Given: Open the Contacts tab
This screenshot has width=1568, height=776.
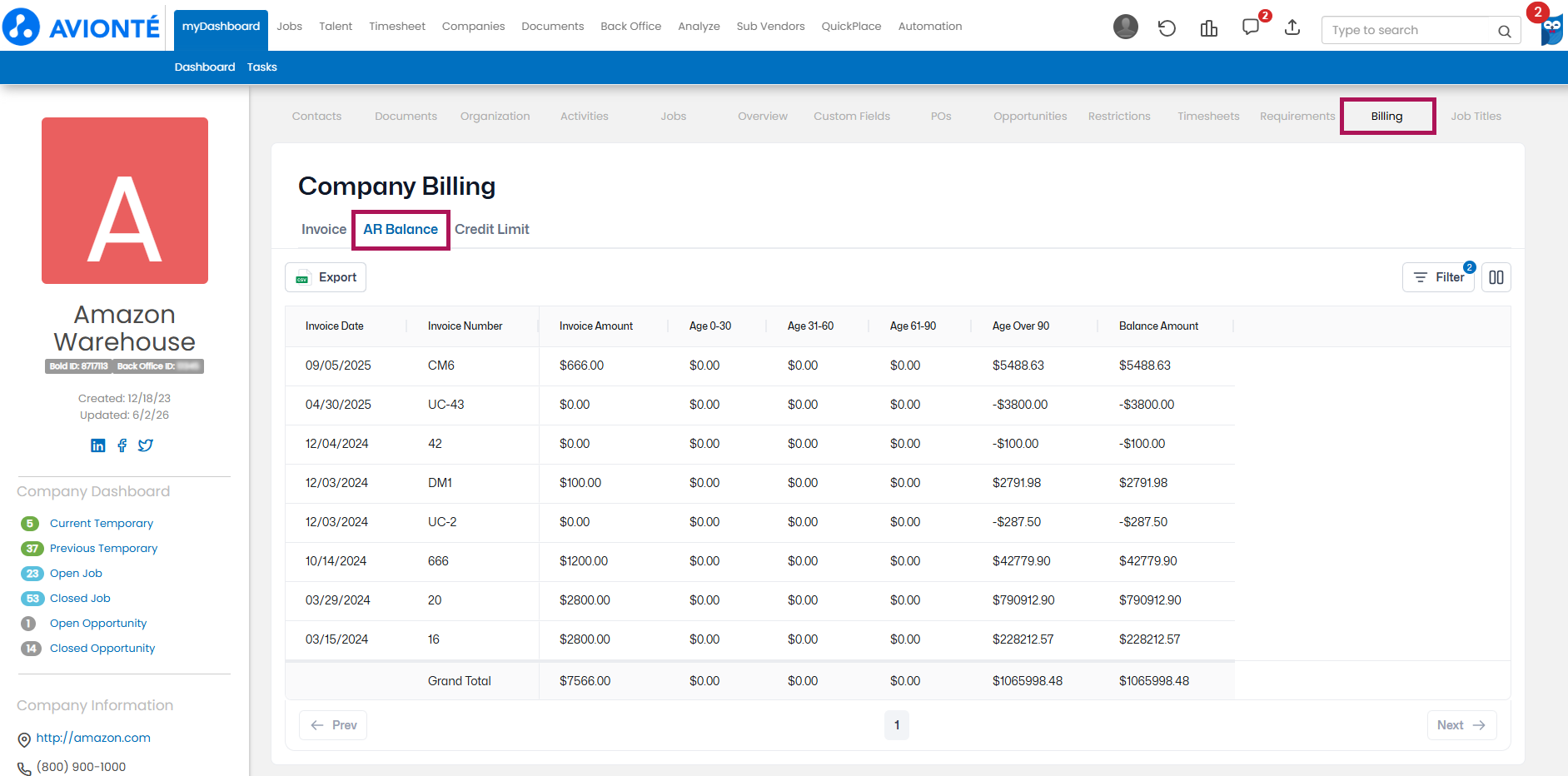Looking at the screenshot, I should tap(316, 117).
